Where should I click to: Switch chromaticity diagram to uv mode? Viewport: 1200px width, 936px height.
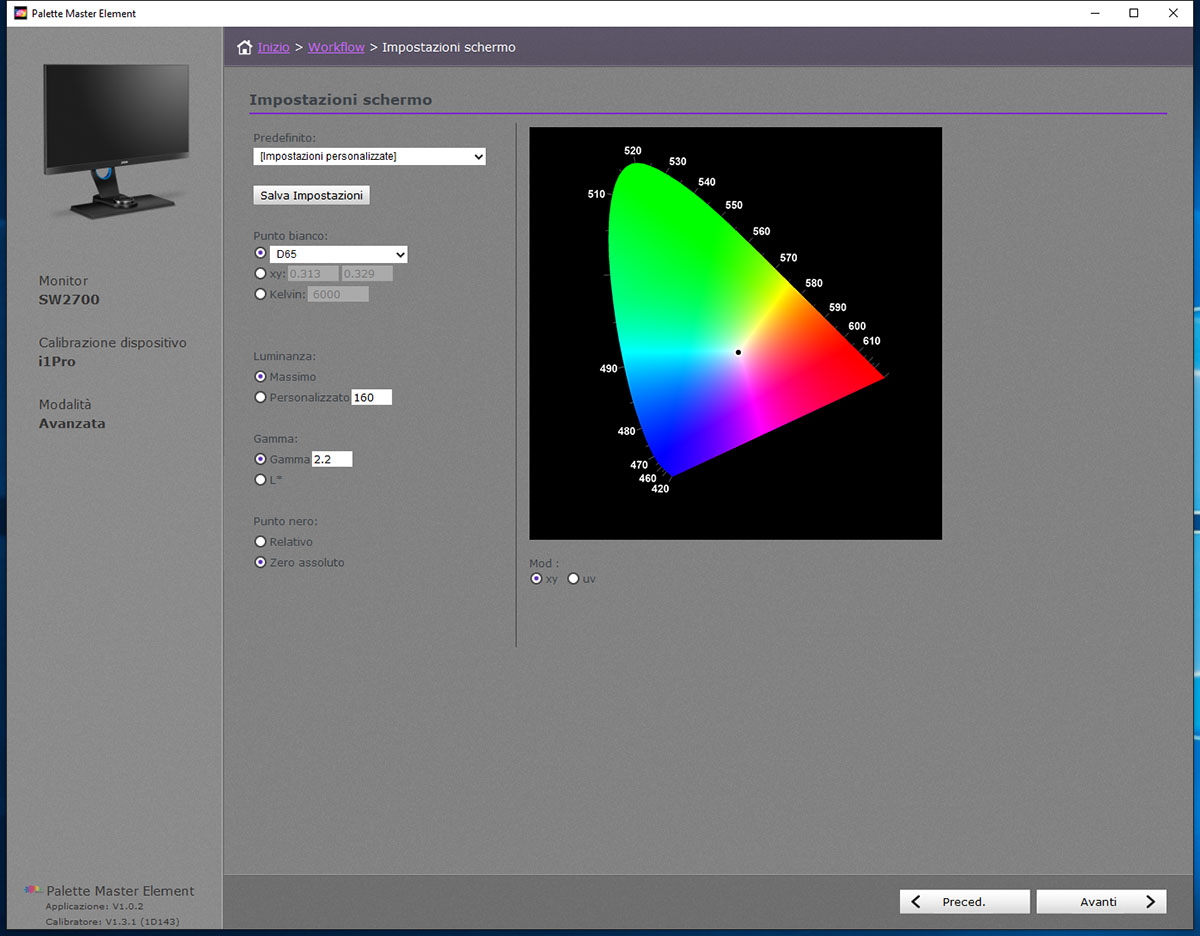point(573,579)
